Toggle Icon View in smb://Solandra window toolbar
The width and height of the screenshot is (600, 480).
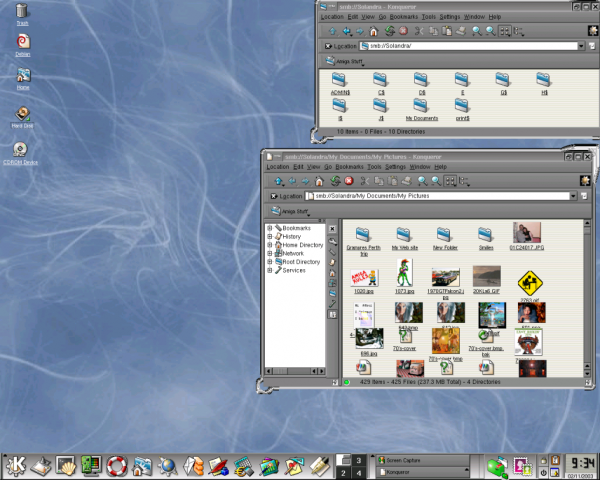pyautogui.click(x=504, y=31)
